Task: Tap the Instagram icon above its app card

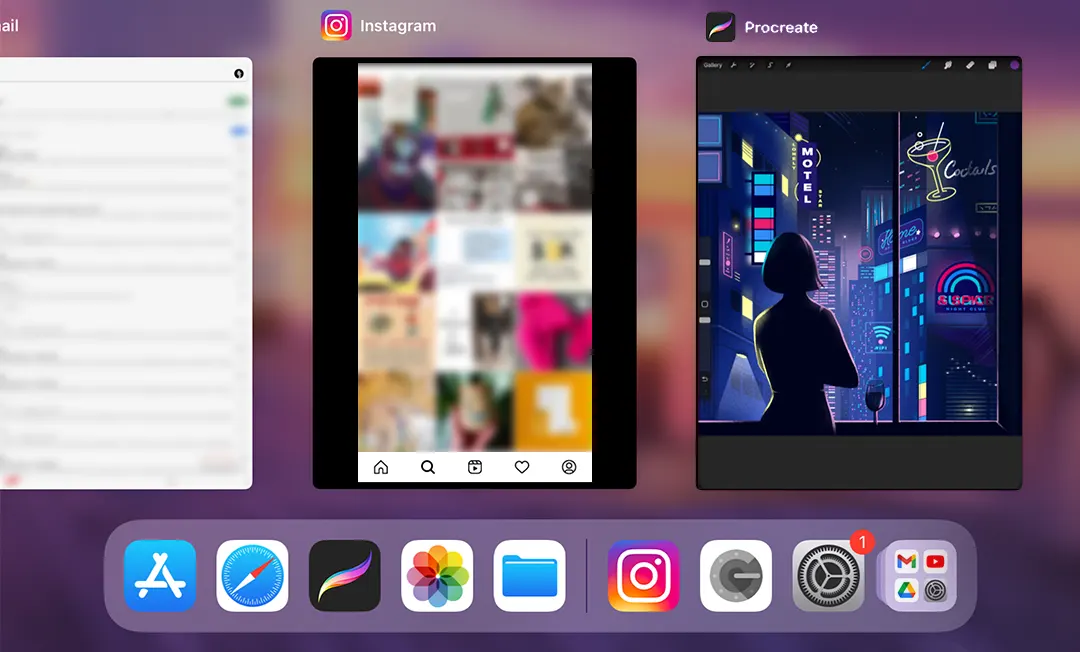Action: (x=336, y=25)
